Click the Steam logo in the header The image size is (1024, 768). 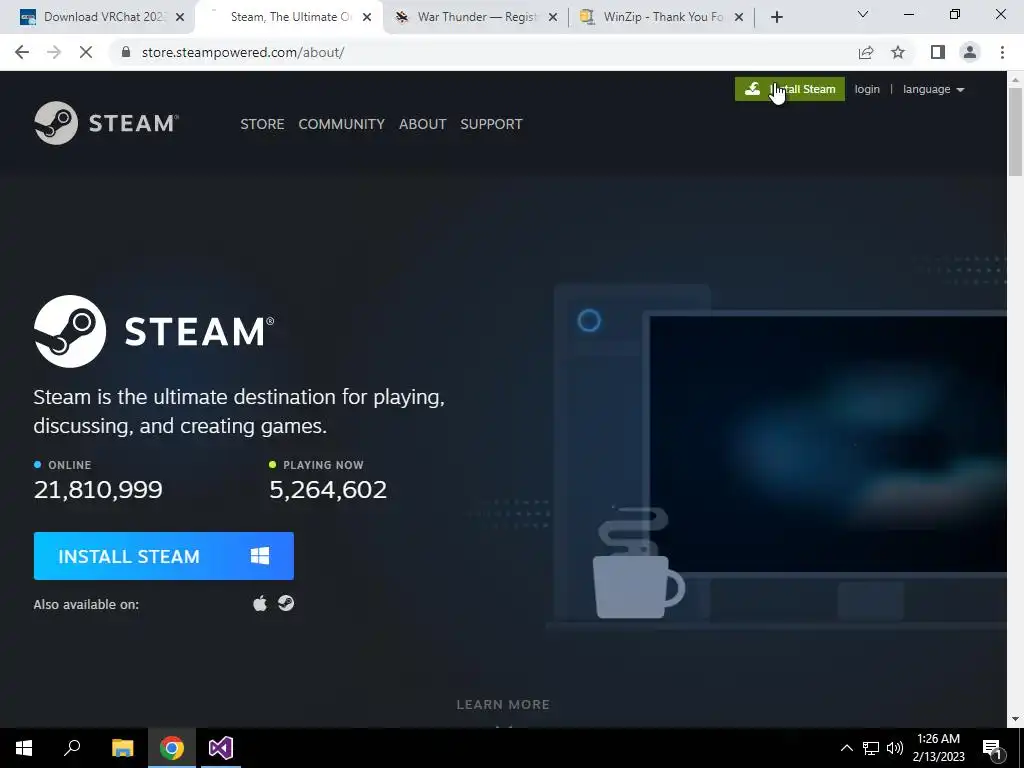[x=106, y=123]
